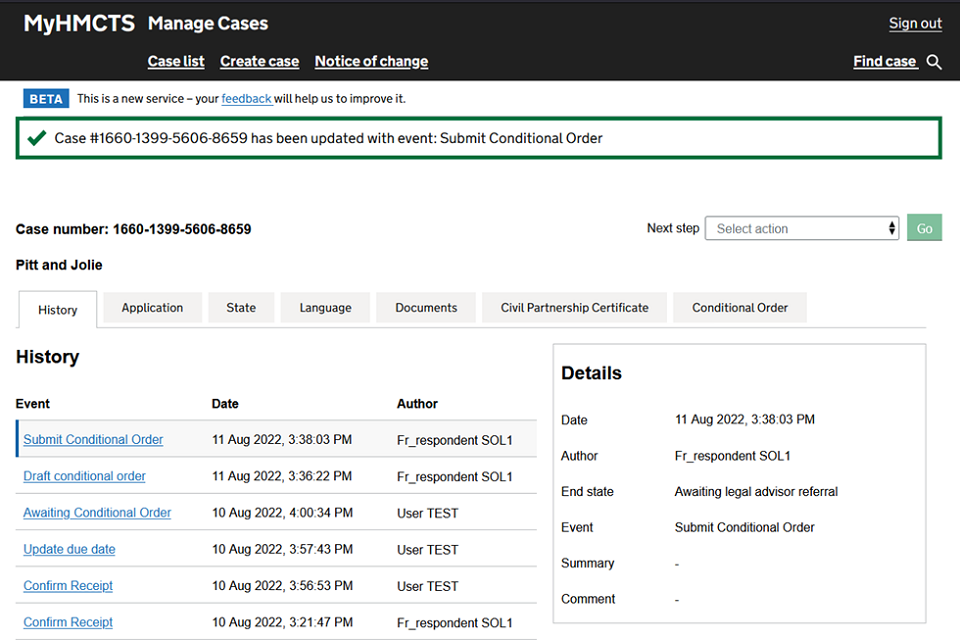Open the State tab
Image resolution: width=960 pixels, height=640 pixels.
[x=241, y=308]
